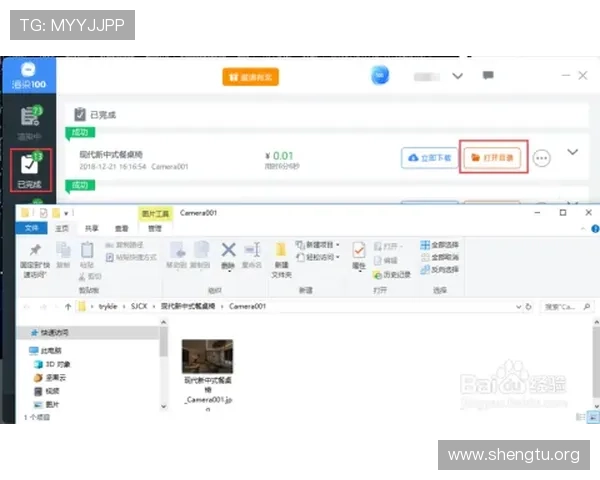Switch to the 主页 ribbon tab
600x480 pixels.
[x=62, y=229]
